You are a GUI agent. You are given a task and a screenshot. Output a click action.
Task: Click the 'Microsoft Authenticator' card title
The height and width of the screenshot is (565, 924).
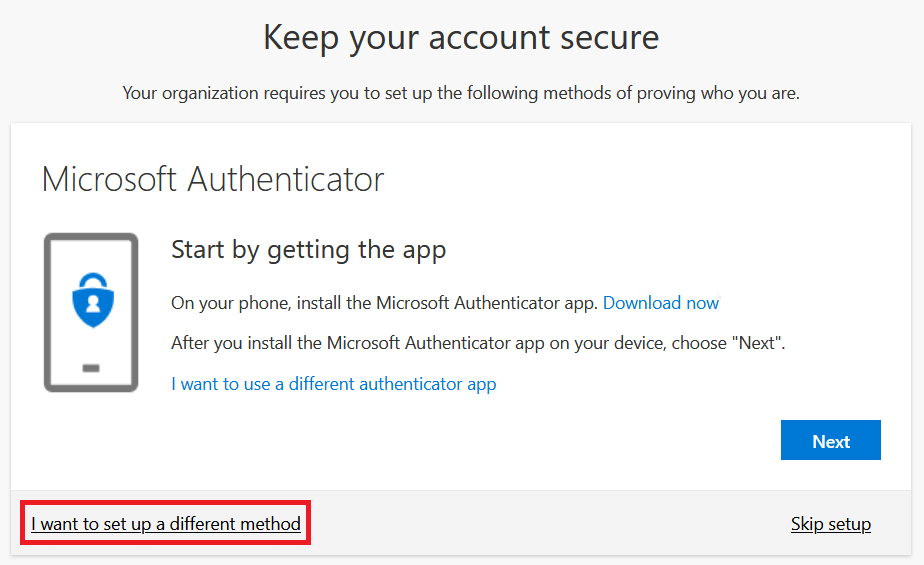coord(213,180)
